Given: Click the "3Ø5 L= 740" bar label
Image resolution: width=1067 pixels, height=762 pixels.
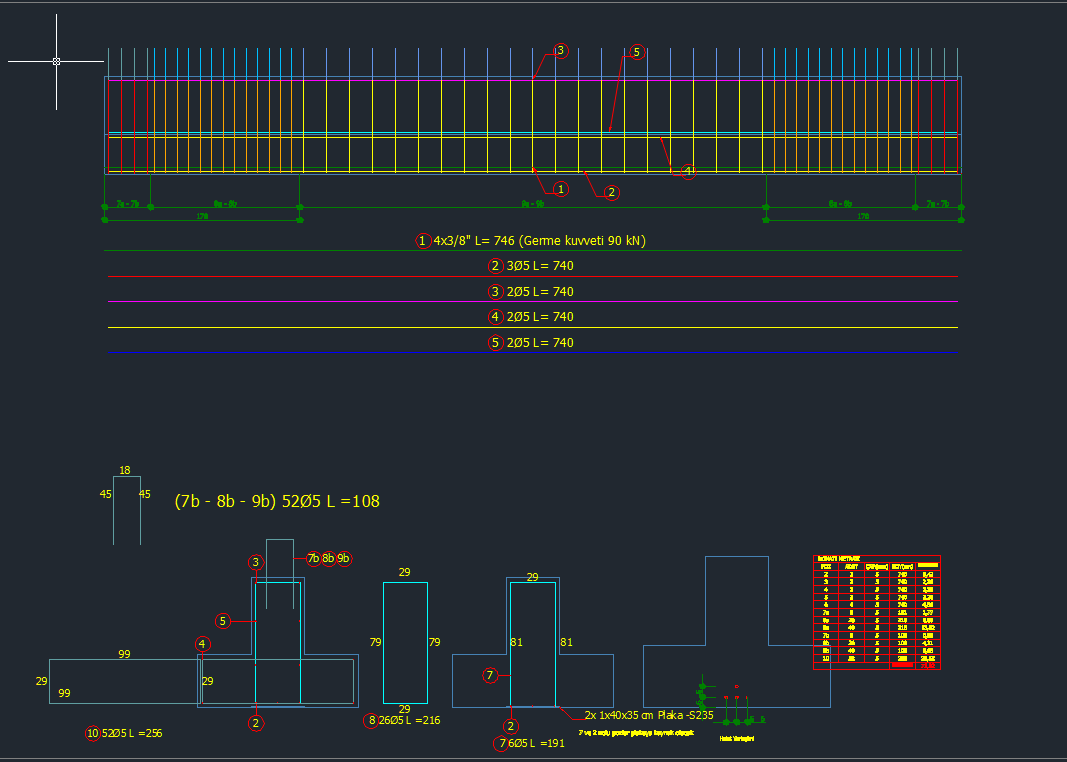Looking at the screenshot, I should 540,266.
